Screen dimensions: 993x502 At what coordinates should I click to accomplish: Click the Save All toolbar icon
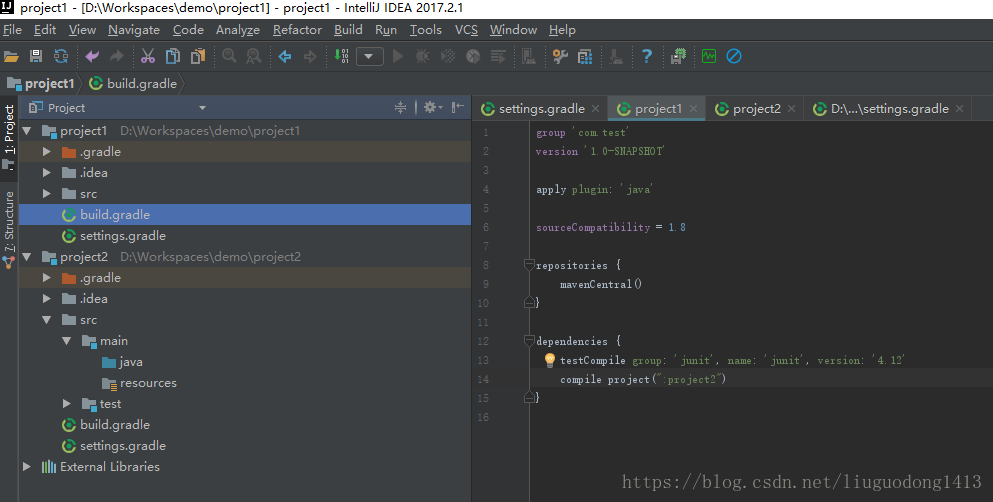(x=35, y=56)
